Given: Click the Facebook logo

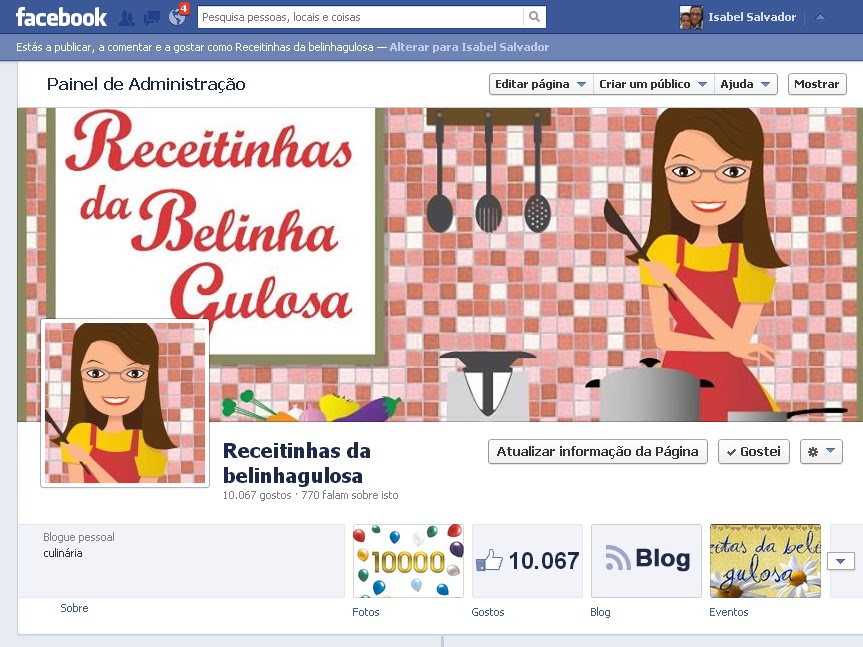Looking at the screenshot, I should (61, 17).
